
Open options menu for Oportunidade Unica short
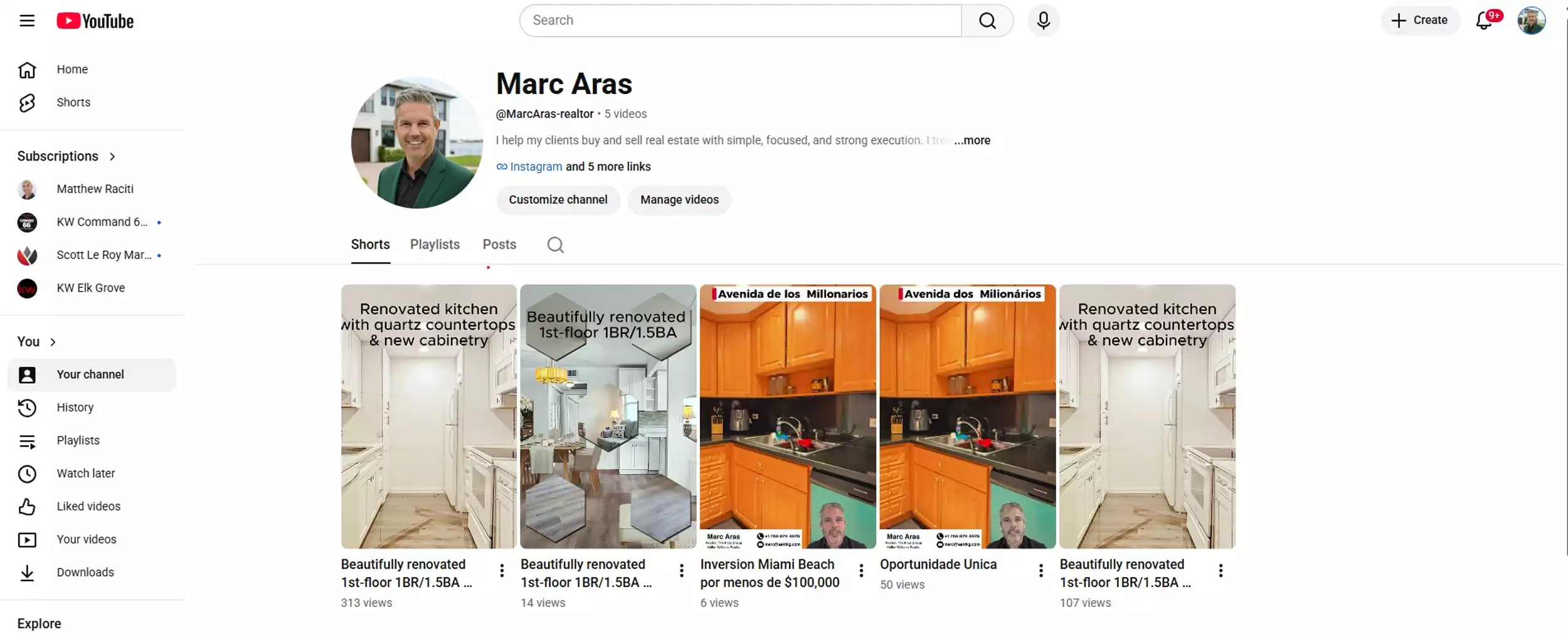click(1041, 570)
